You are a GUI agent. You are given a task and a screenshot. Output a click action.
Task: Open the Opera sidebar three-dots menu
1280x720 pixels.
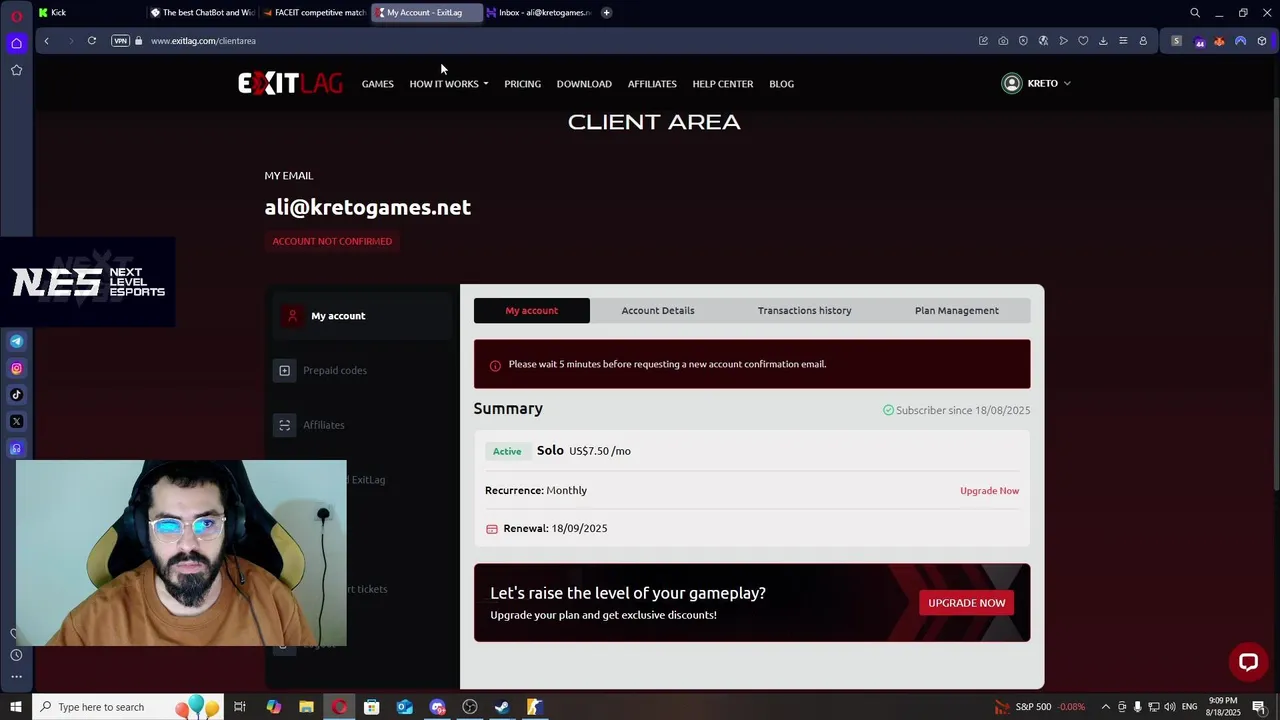[16, 677]
